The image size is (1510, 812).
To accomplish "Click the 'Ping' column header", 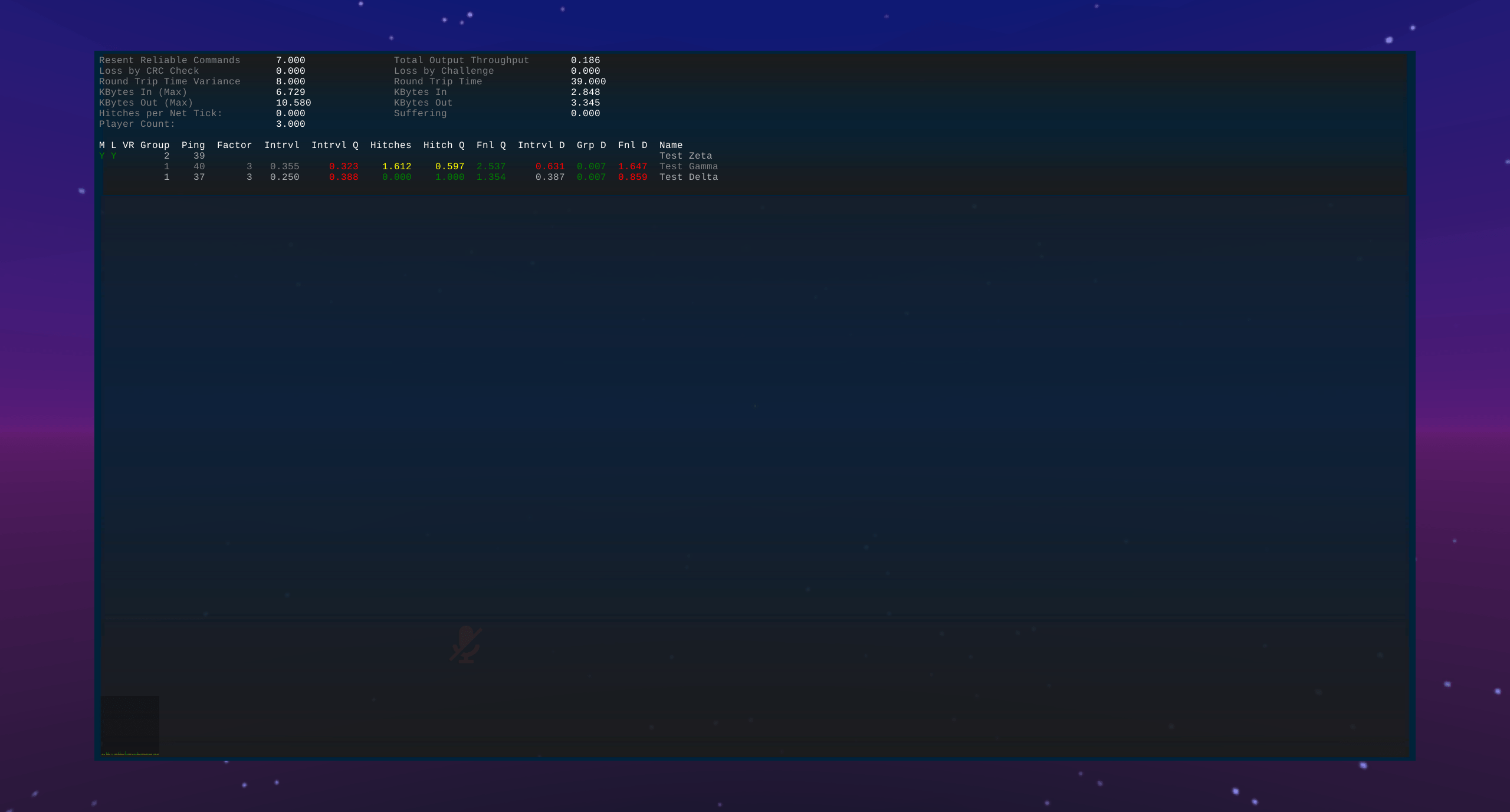I will pyautogui.click(x=193, y=145).
